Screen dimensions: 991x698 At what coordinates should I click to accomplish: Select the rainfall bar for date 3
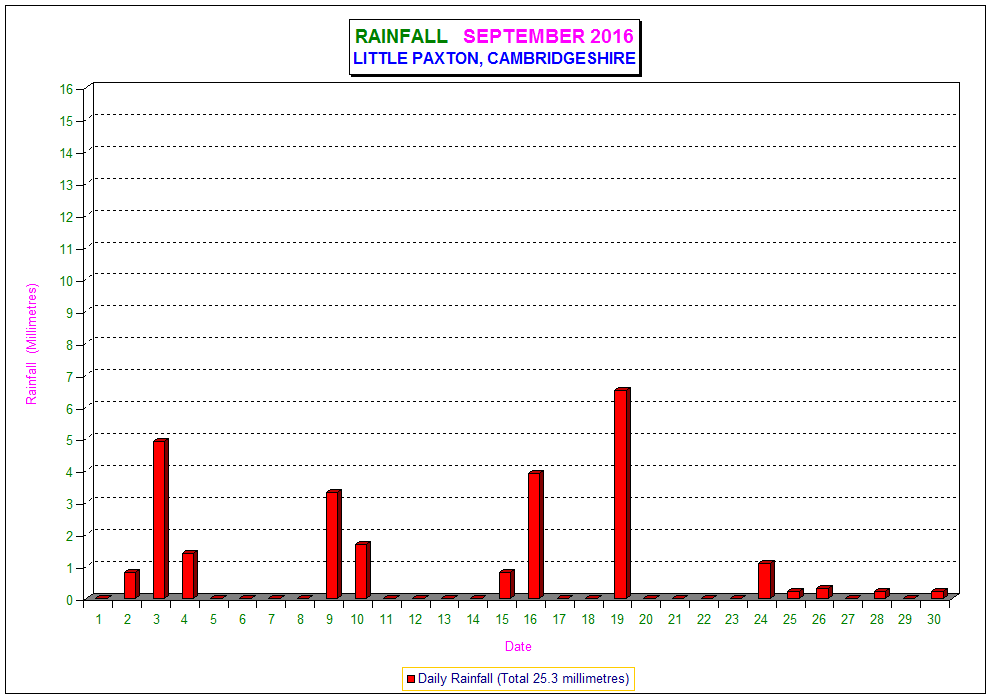(161, 518)
